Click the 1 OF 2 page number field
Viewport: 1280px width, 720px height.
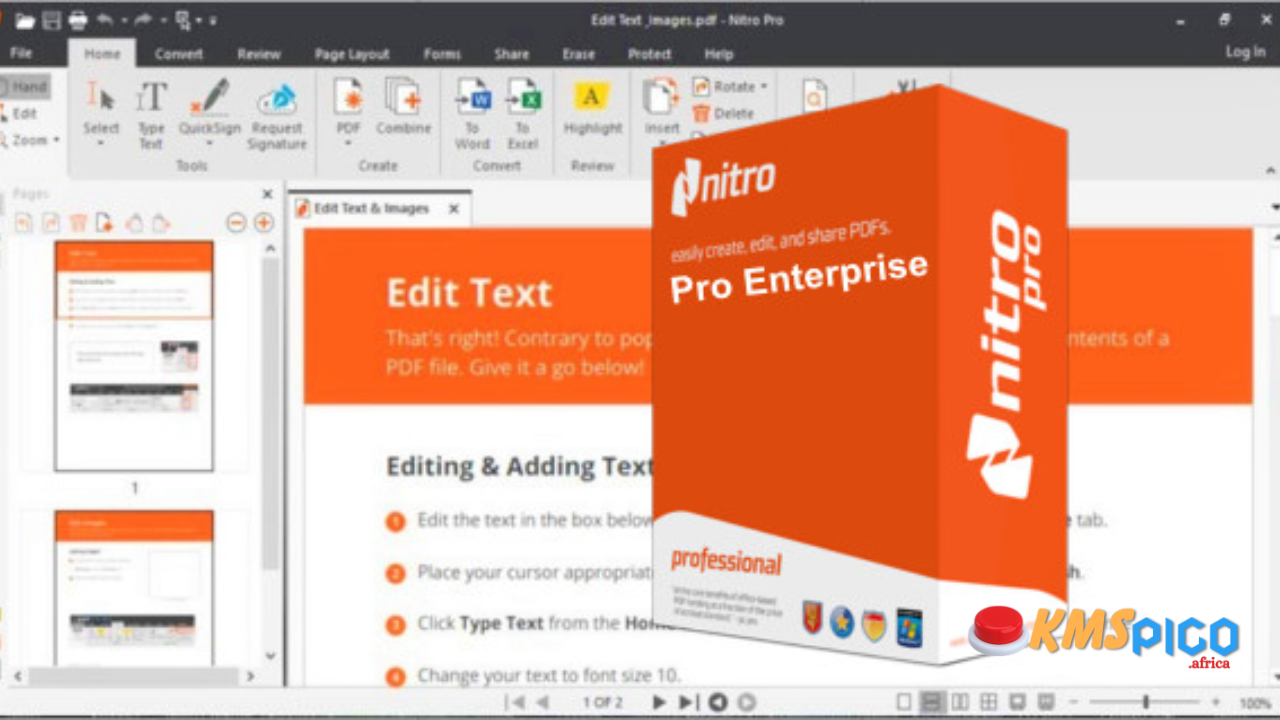tap(602, 703)
